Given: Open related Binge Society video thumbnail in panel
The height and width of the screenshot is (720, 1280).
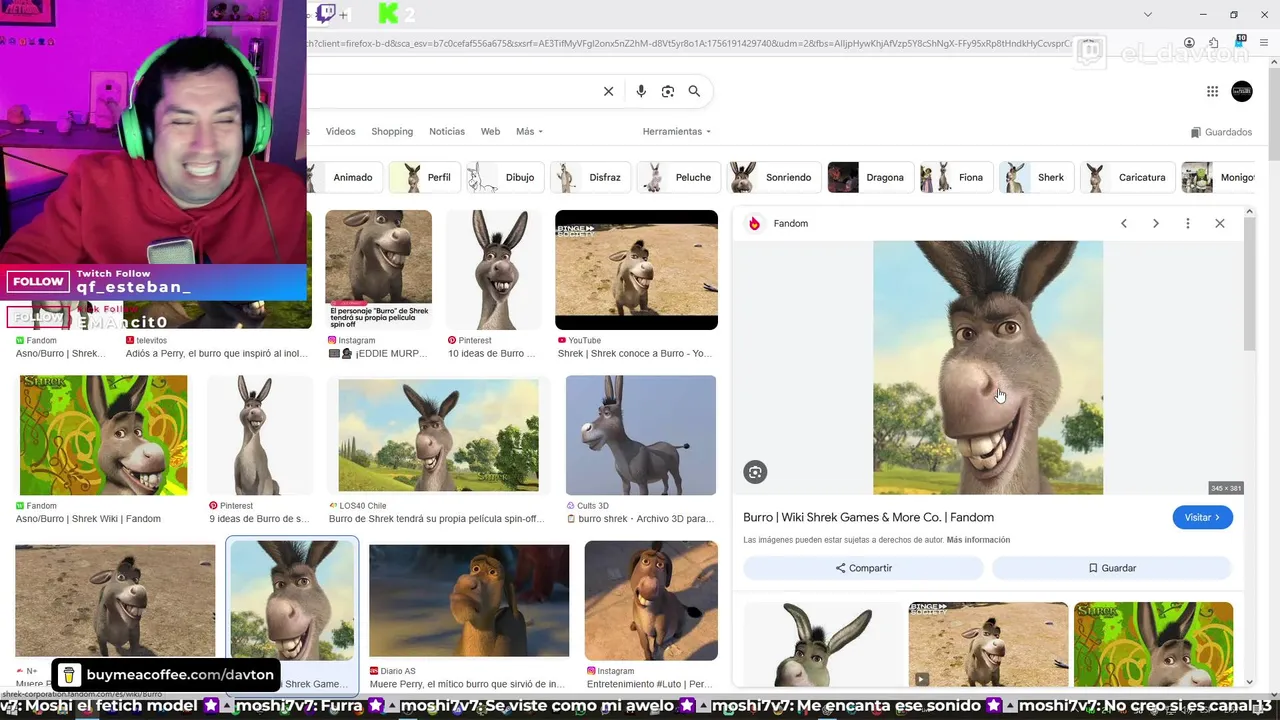Looking at the screenshot, I should 988,645.
